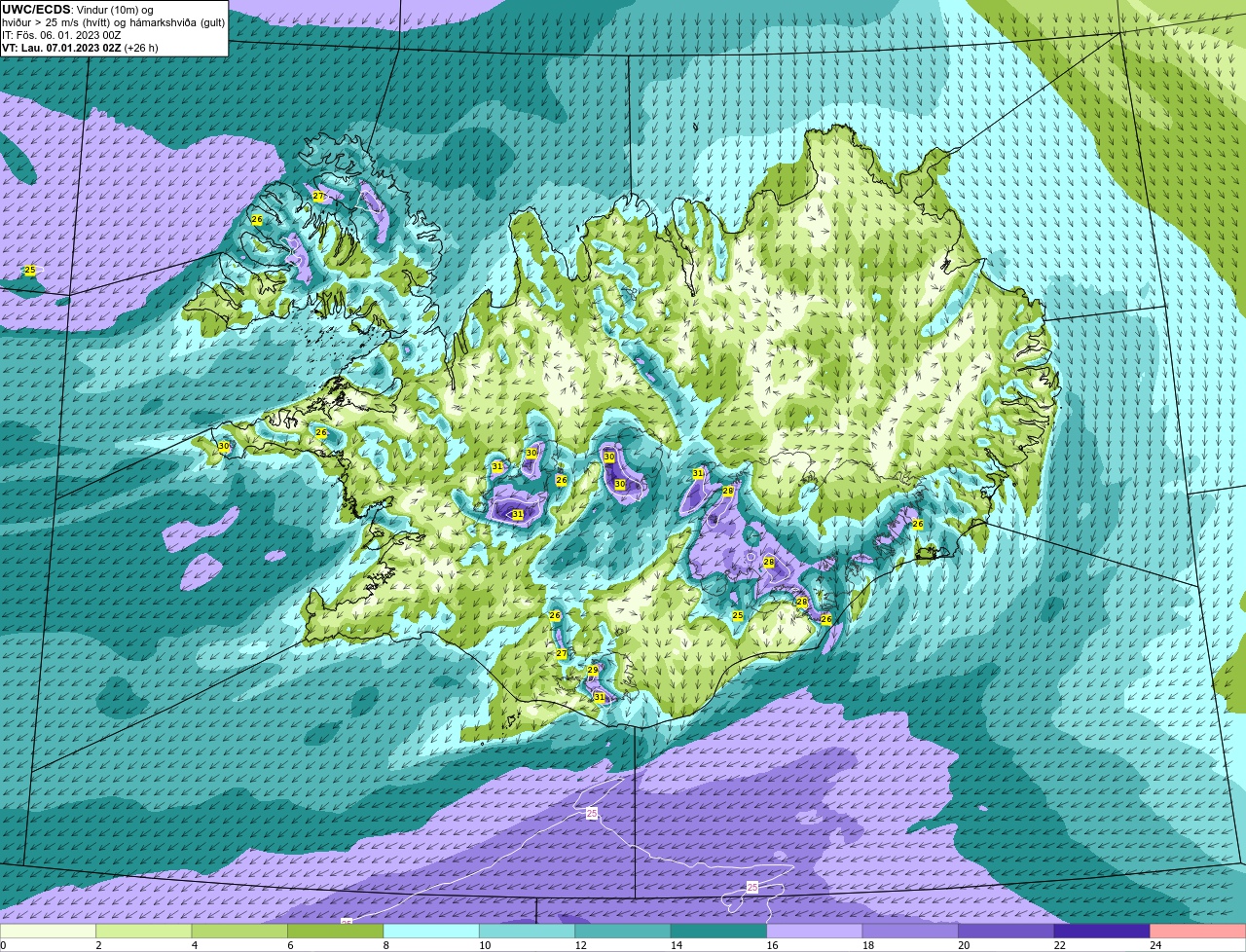Click the yellow 29 gust label on the south coast
Viewport: 1246px width, 952px height.
(592, 671)
